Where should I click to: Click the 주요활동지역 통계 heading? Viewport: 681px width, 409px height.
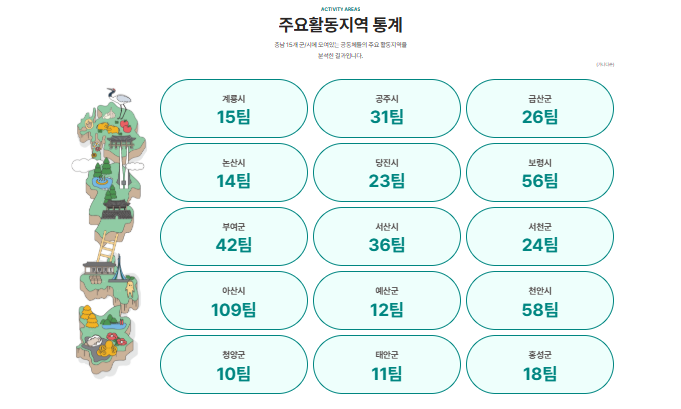pyautogui.click(x=340, y=25)
